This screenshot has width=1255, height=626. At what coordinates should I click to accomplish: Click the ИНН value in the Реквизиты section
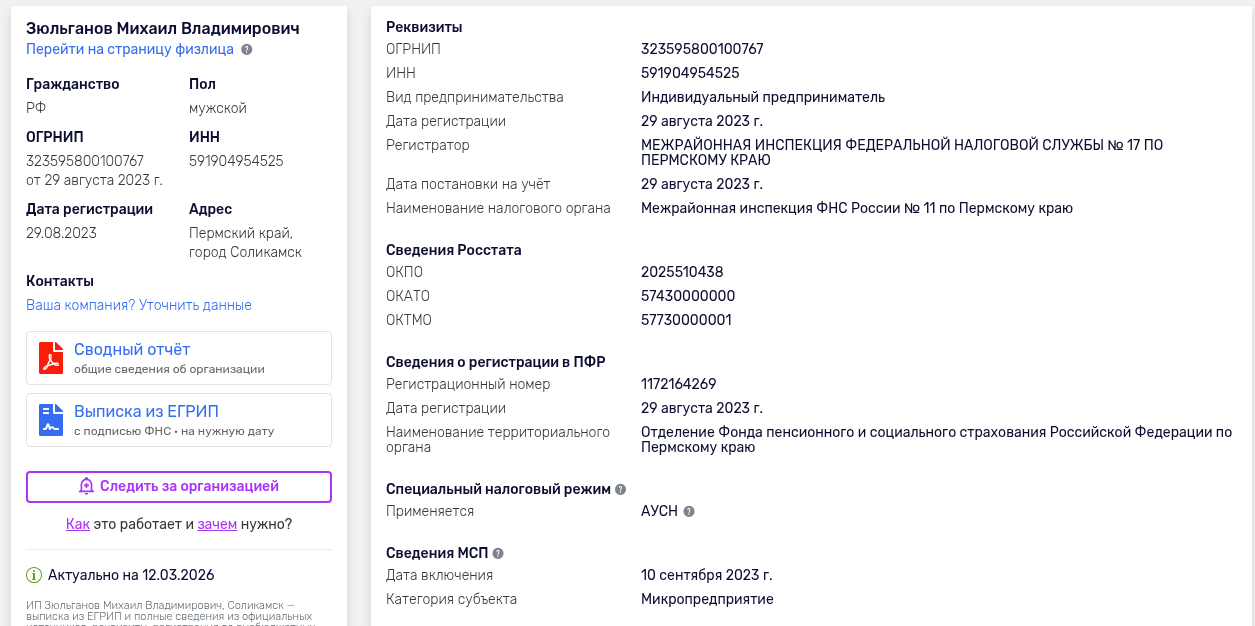click(690, 73)
